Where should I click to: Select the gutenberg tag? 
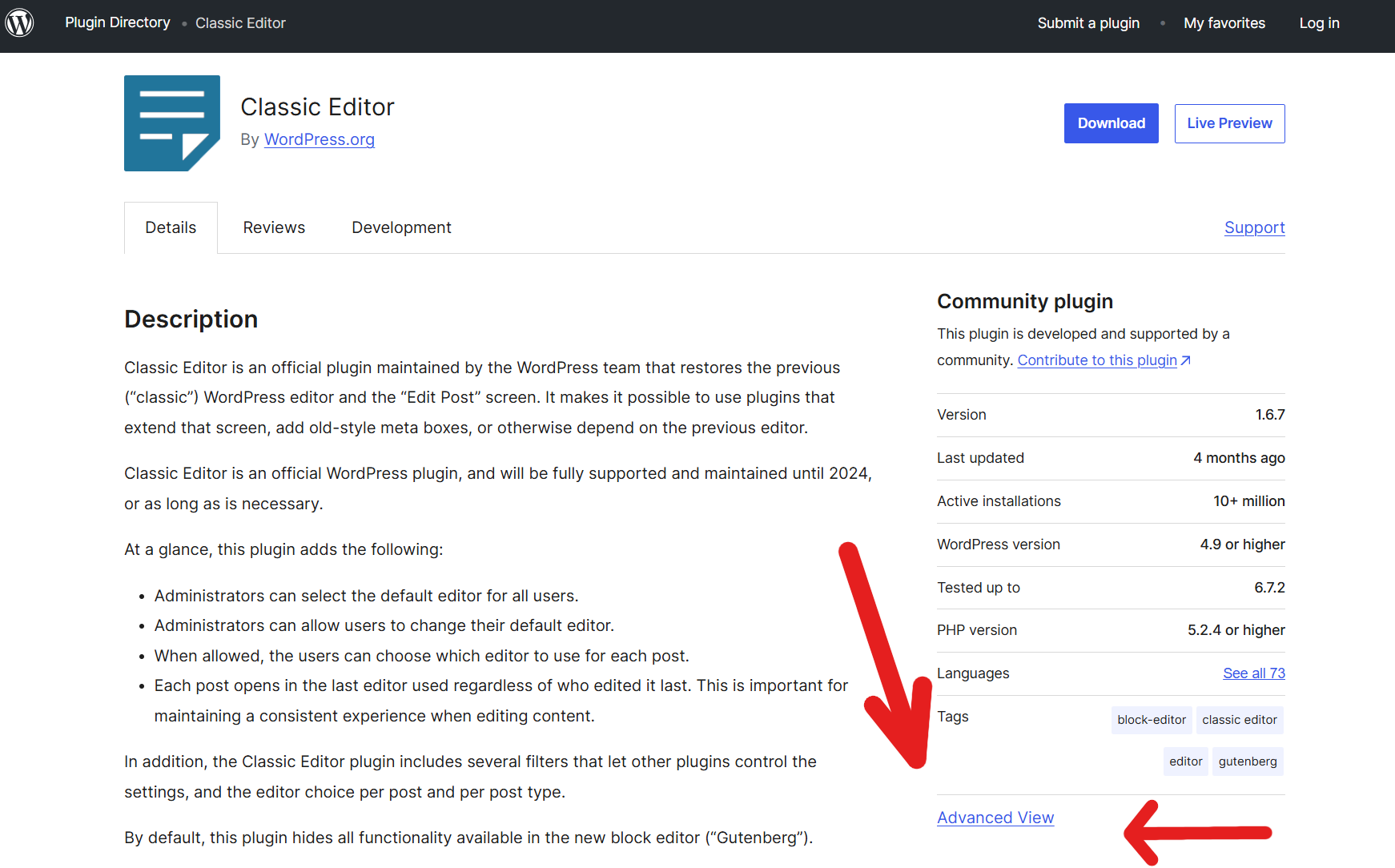(x=1248, y=762)
